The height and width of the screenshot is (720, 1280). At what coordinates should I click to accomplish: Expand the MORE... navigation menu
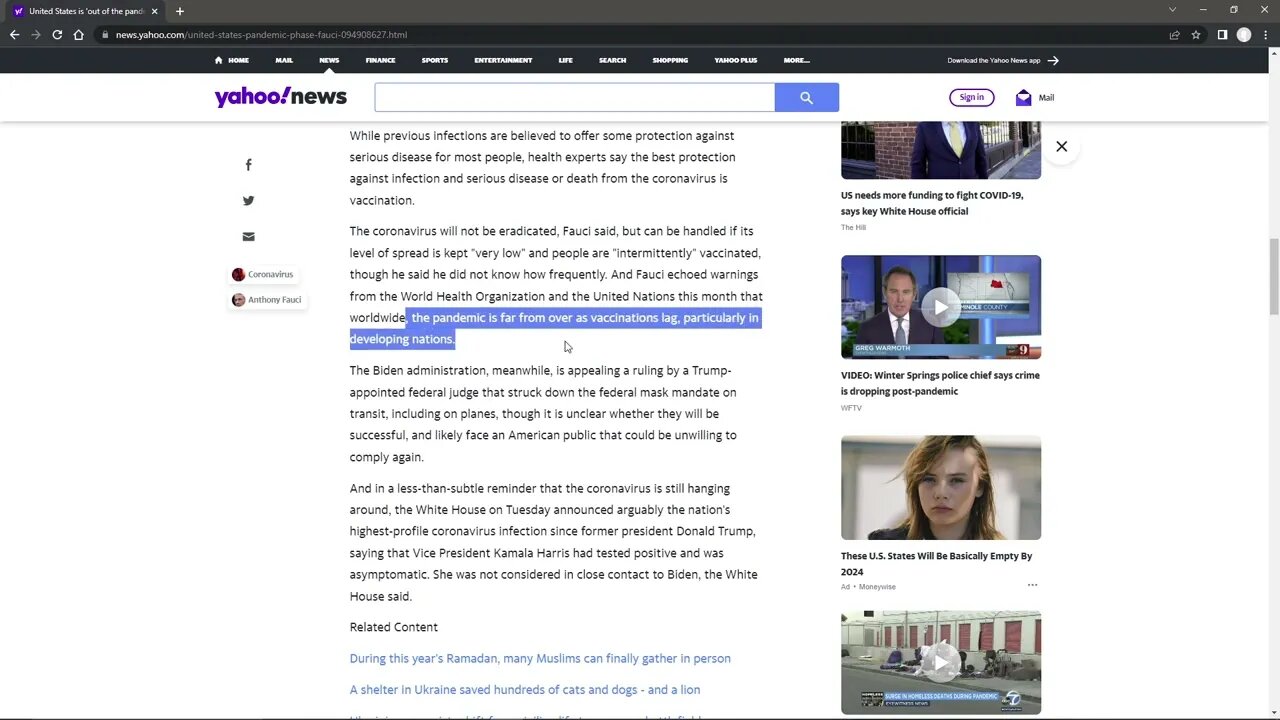click(797, 60)
